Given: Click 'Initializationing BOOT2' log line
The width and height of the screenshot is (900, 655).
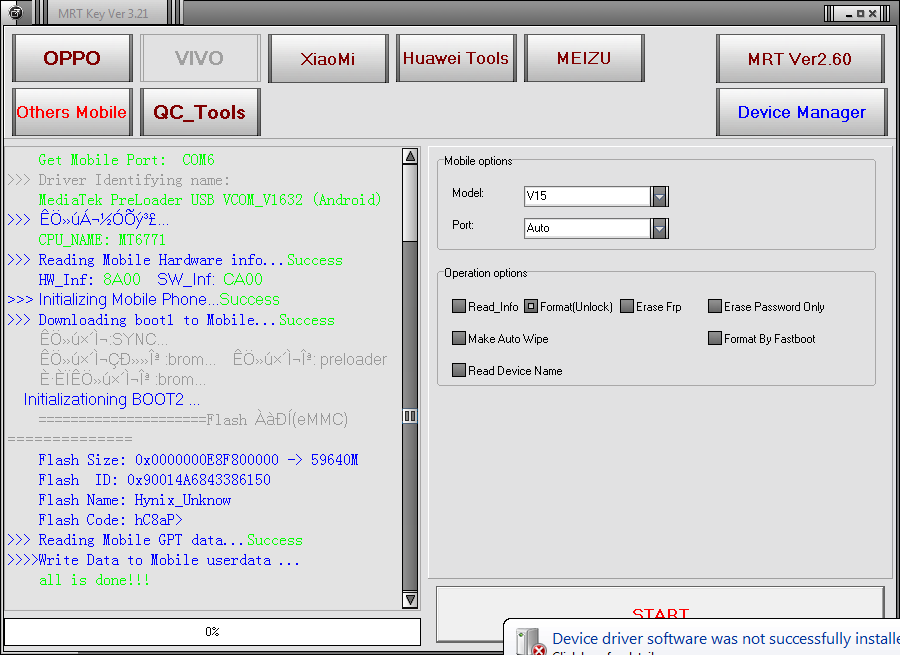Looking at the screenshot, I should 112,400.
